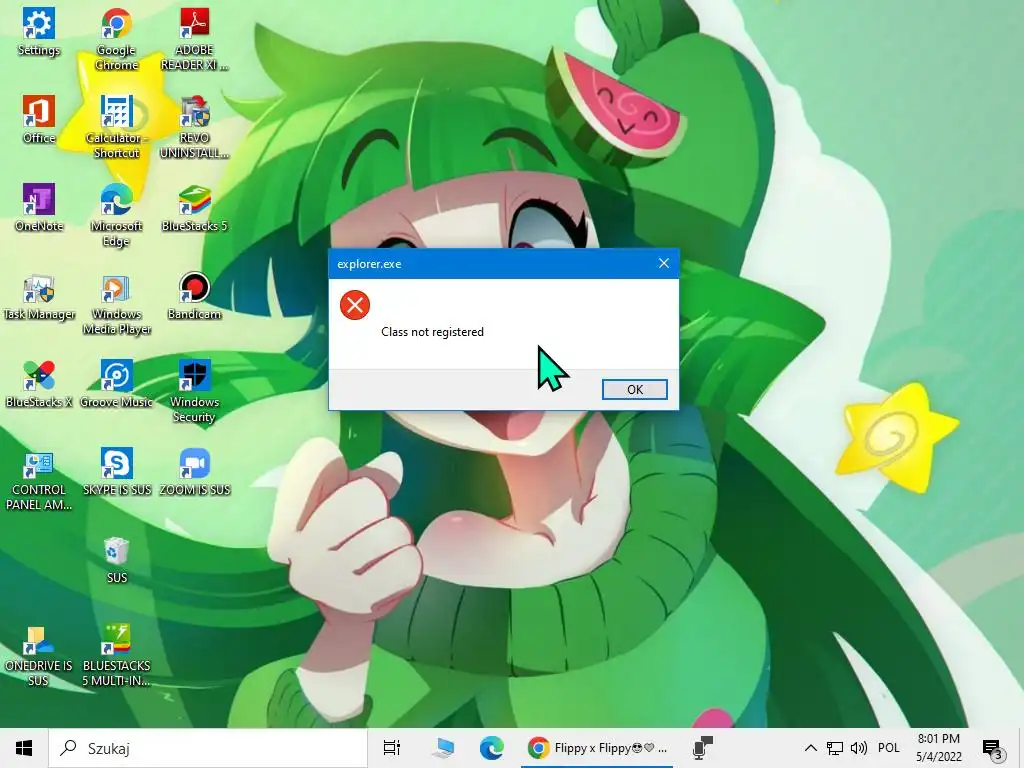Click the red error icon in dialog
Viewport: 1024px width, 768px height.
point(355,305)
